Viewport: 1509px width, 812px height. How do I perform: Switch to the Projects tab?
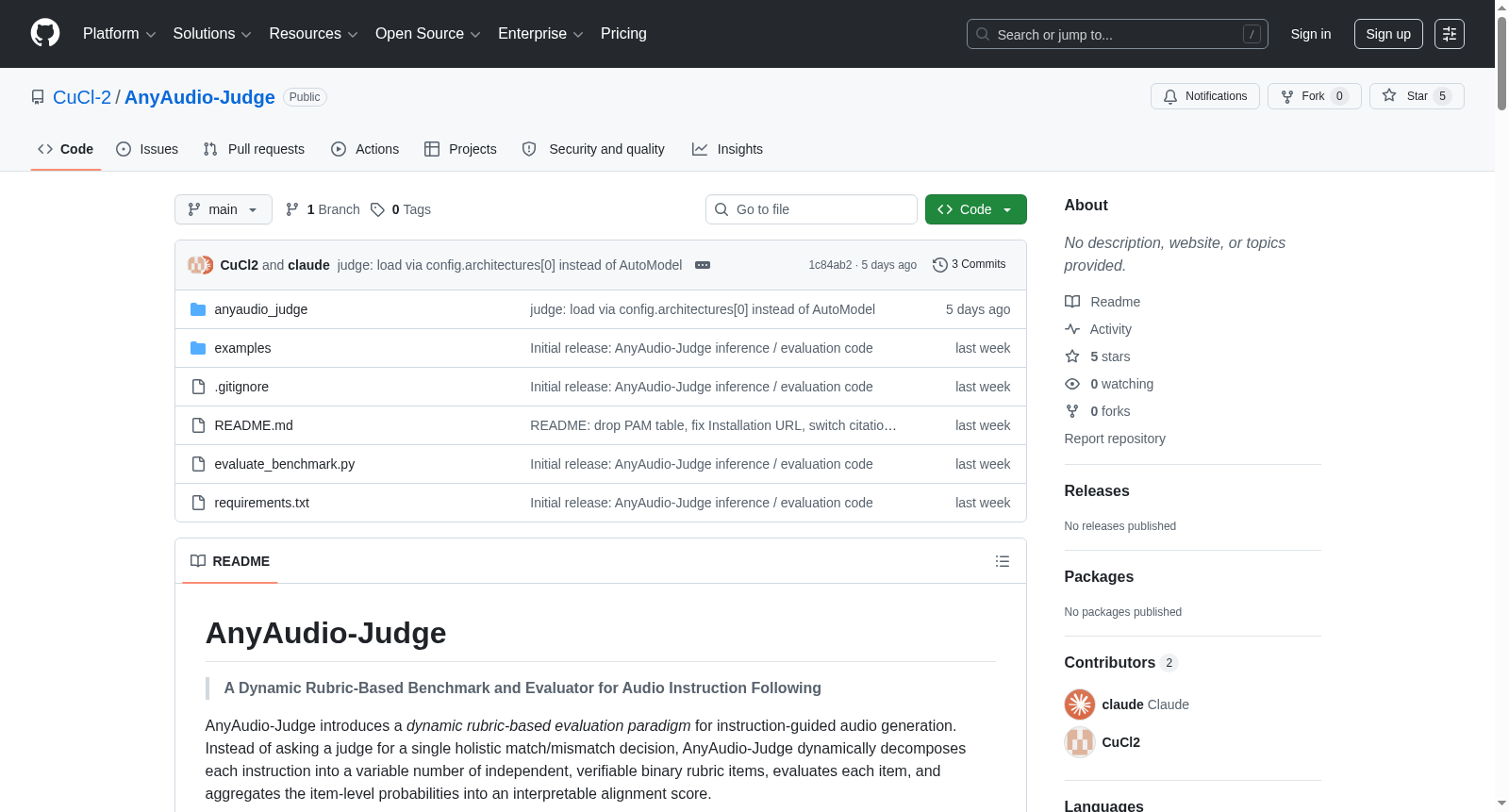pyautogui.click(x=460, y=149)
